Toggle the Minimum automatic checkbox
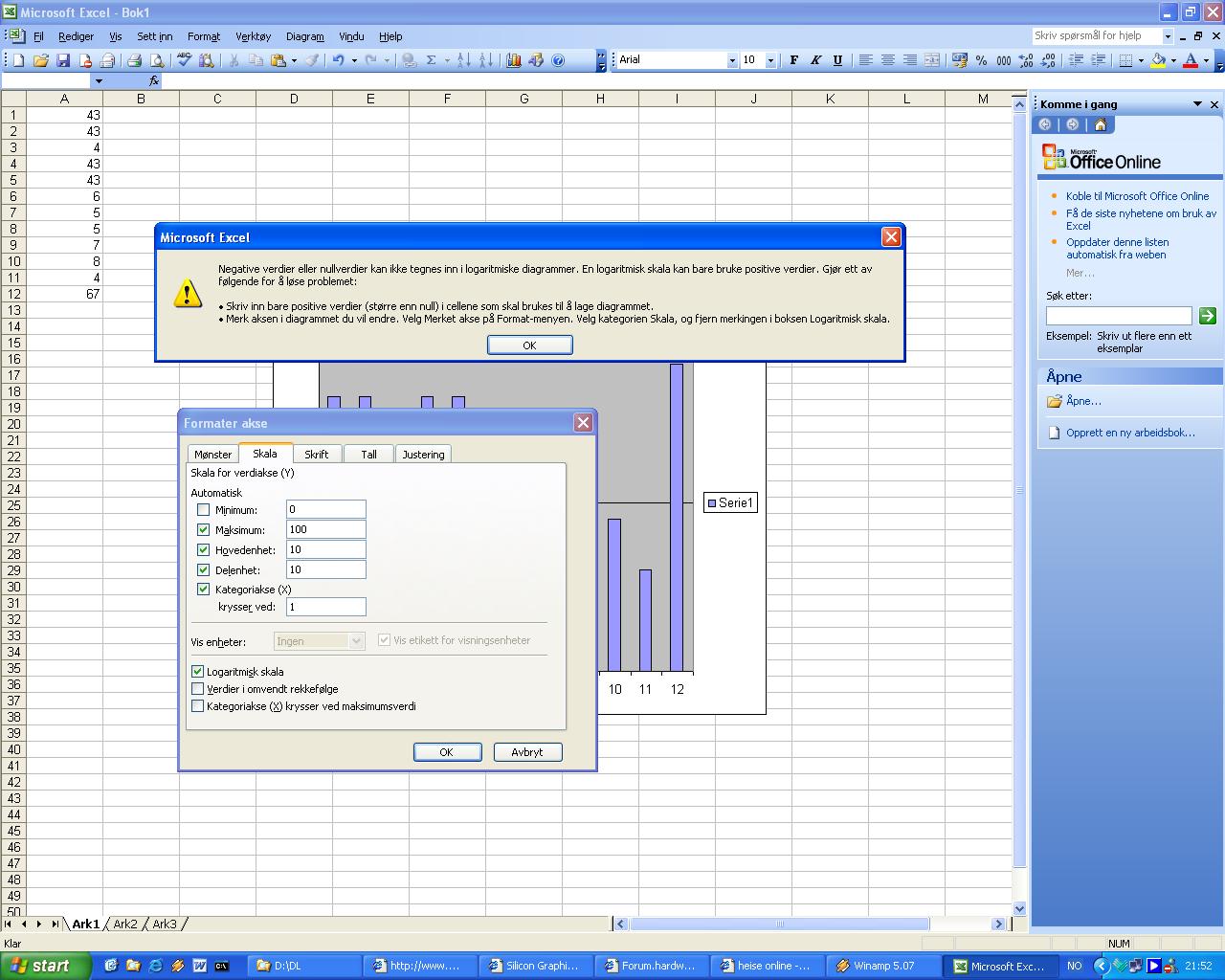 point(203,510)
